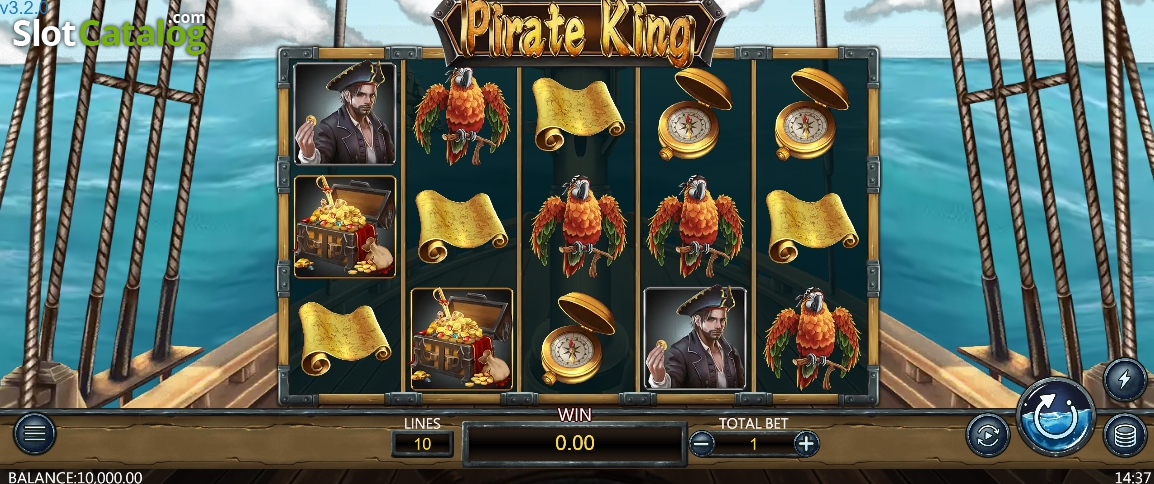The height and width of the screenshot is (484, 1154).
Task: Click the Total Bet value field
Action: pyautogui.click(x=754, y=444)
